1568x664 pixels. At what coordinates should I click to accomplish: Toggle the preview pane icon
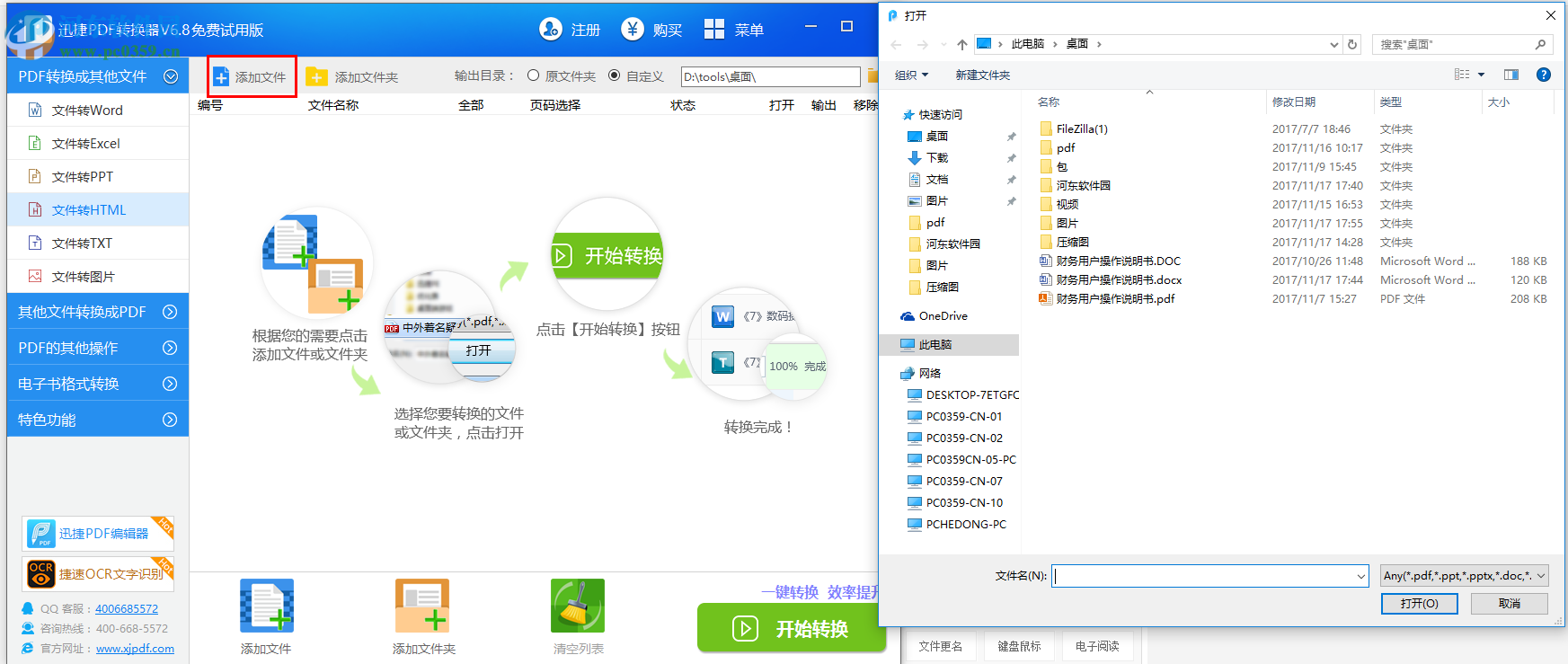(1511, 75)
